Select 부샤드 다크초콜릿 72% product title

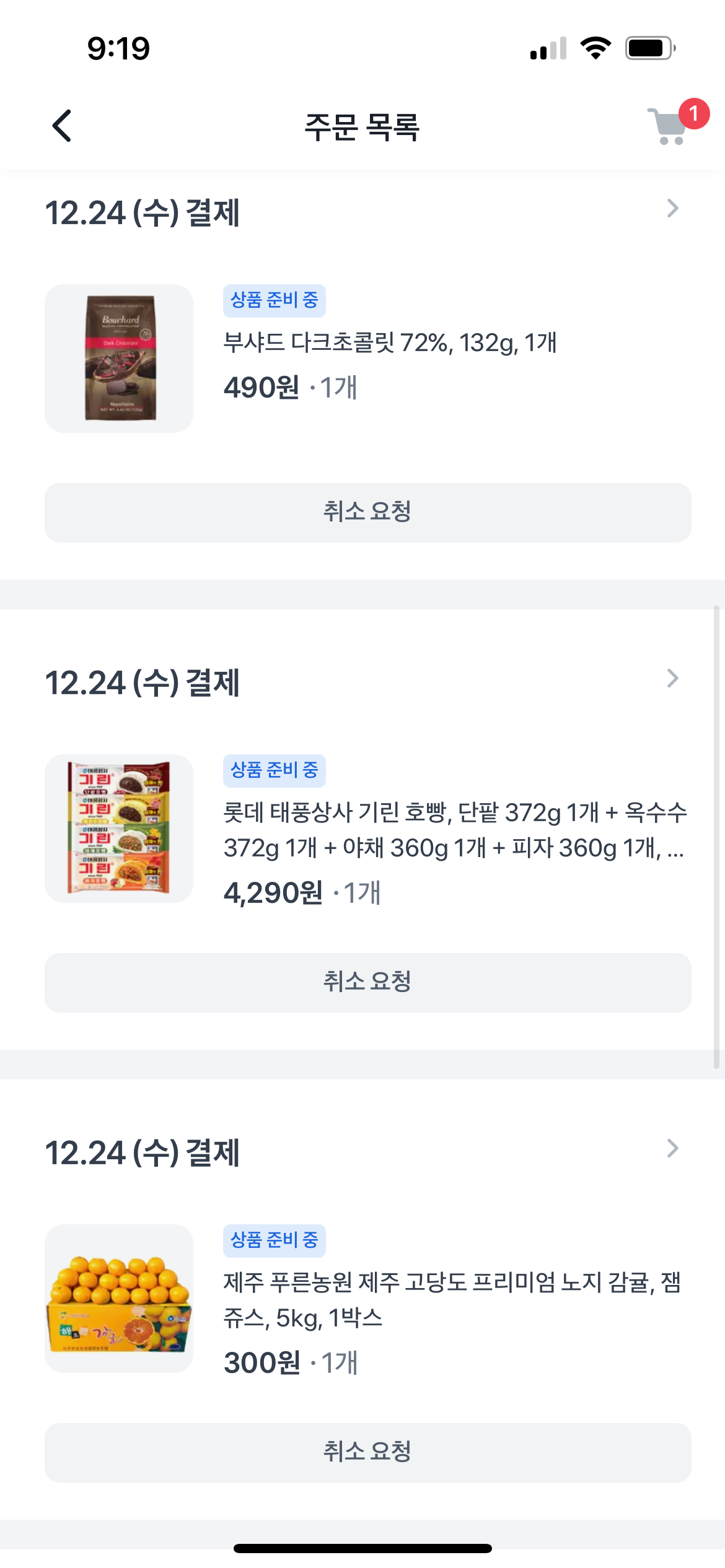pyautogui.click(x=390, y=342)
